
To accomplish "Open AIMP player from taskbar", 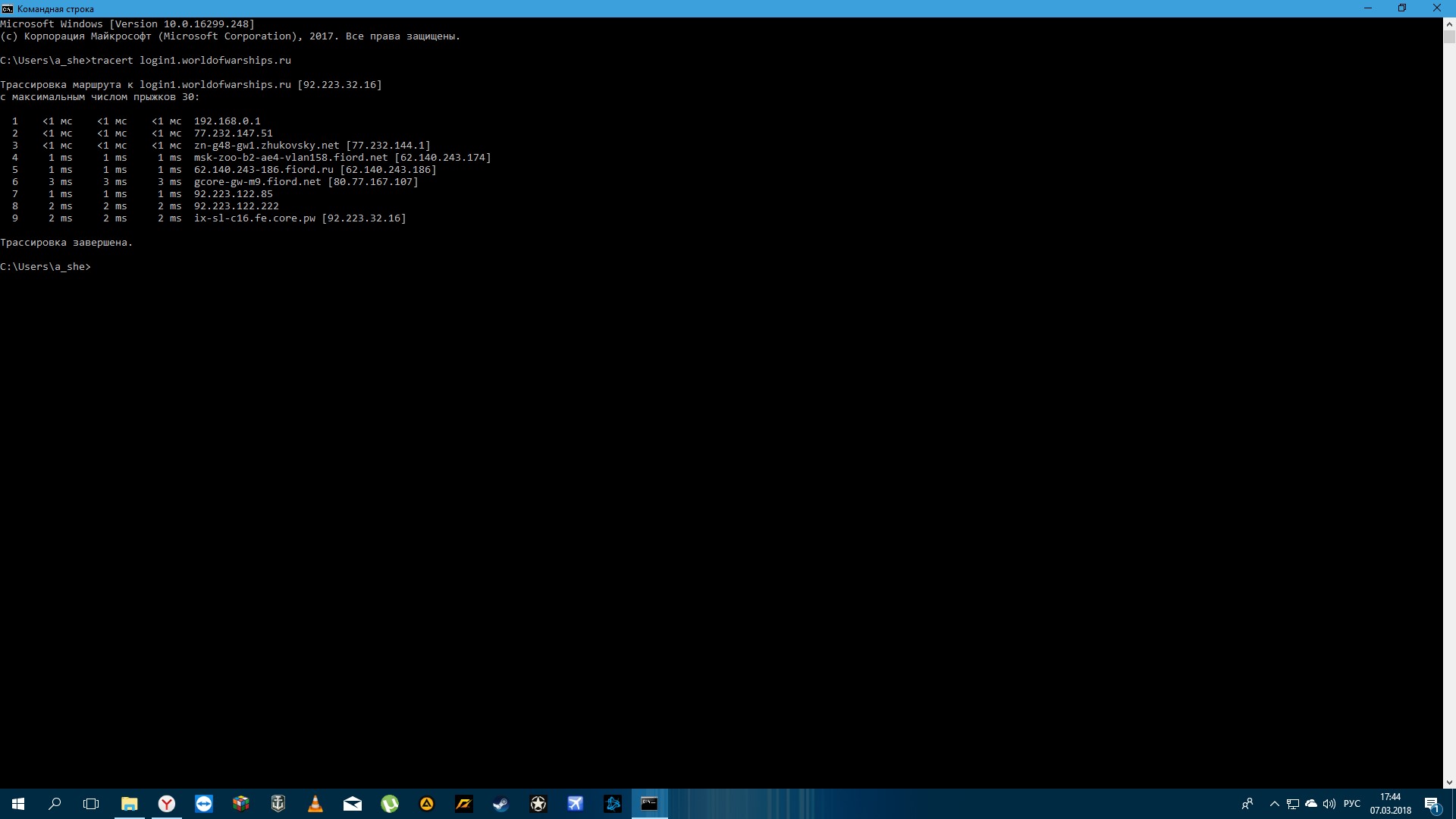I will [427, 804].
